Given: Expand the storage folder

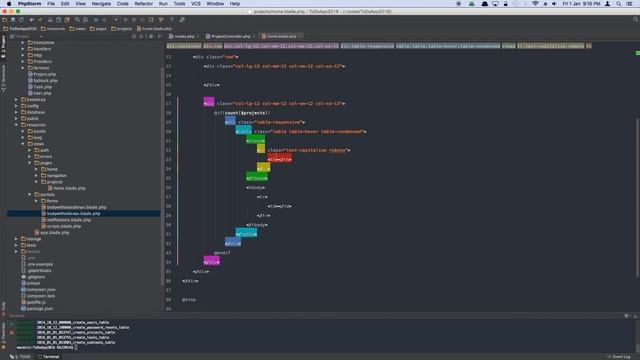Looking at the screenshot, I should [17, 239].
